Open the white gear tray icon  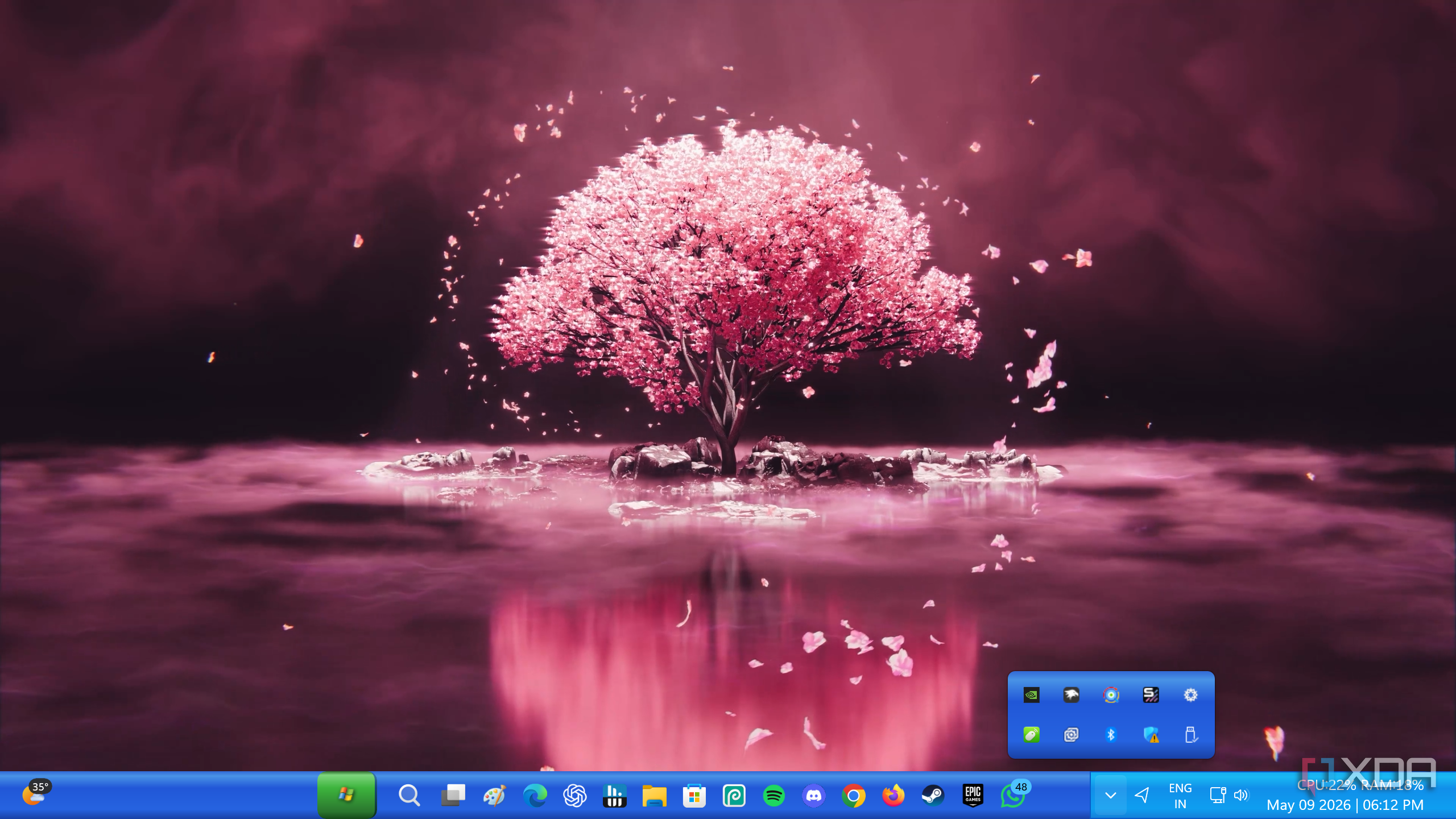[1190, 695]
